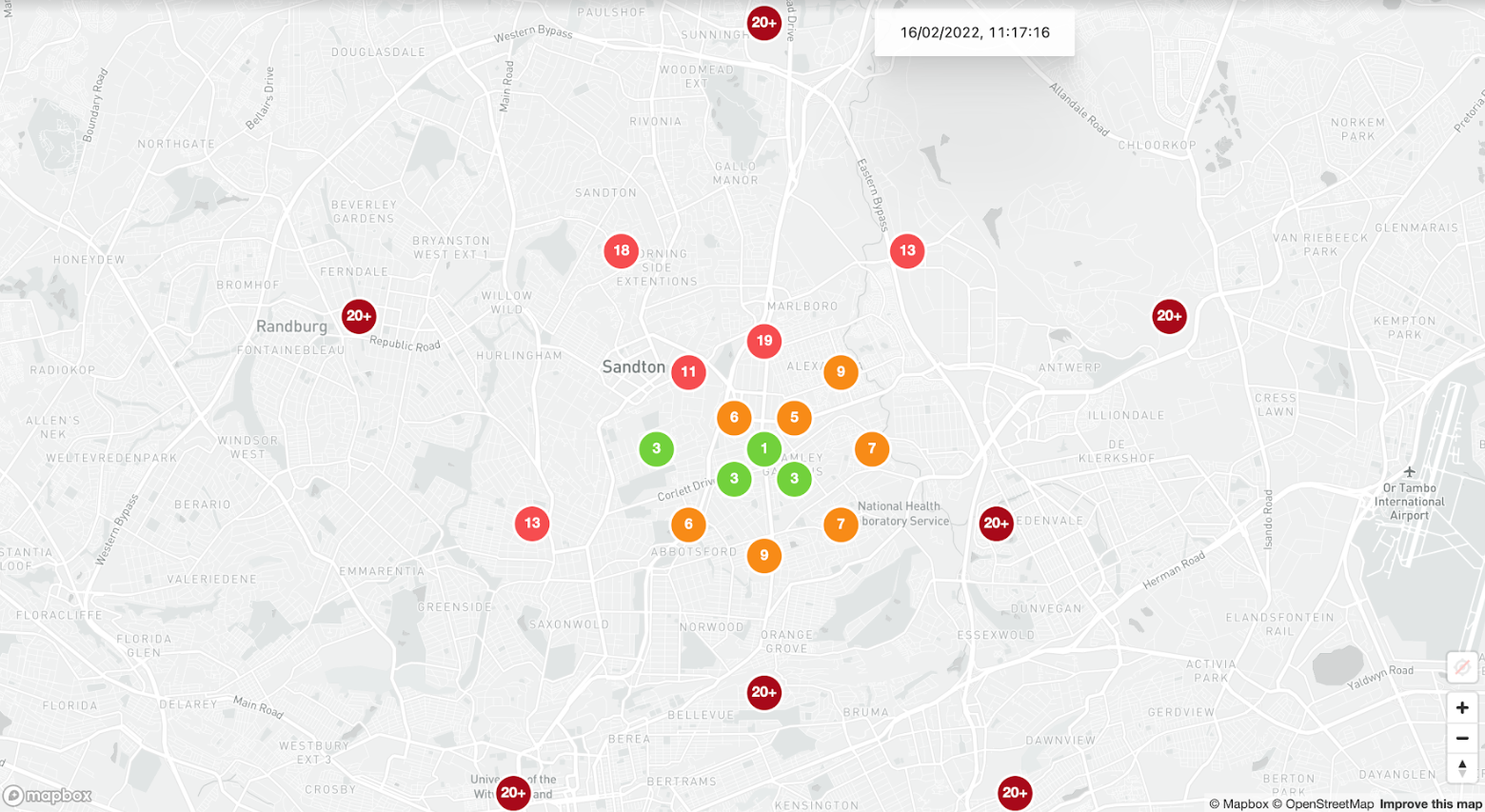Click the zoom out minus button
This screenshot has height=812, width=1485.
pyautogui.click(x=1461, y=738)
